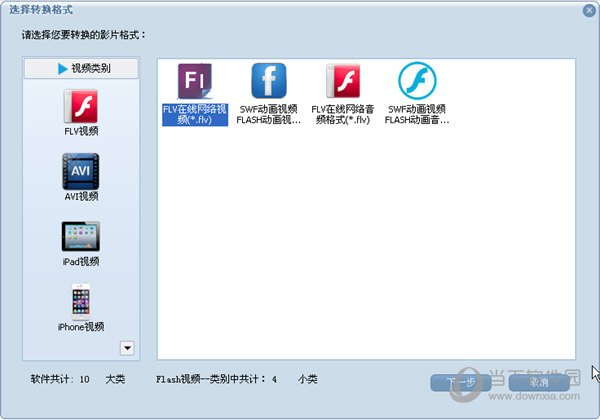This screenshot has width=600, height=420.
Task: Click the iPad视频 label text
Action: point(81,262)
